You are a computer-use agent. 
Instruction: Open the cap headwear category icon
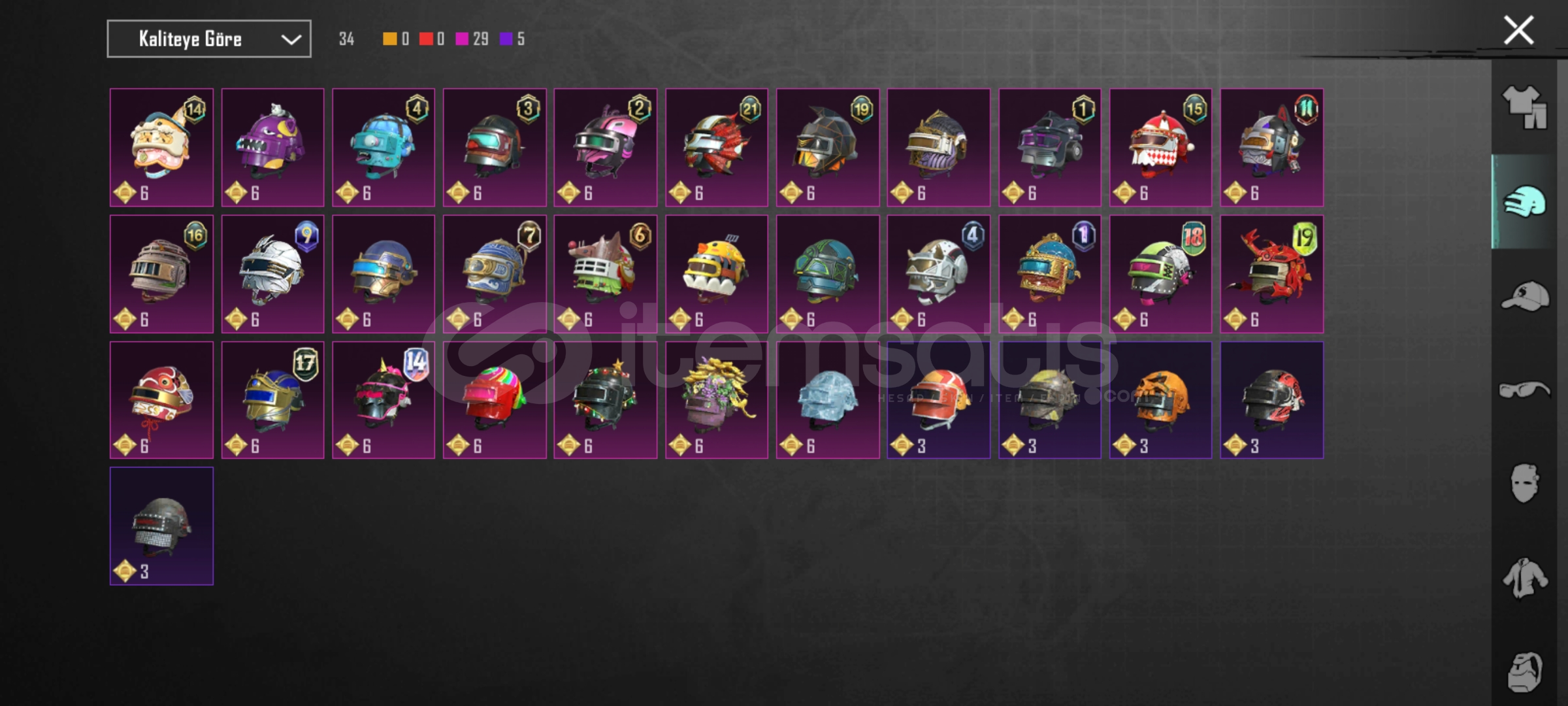click(x=1524, y=296)
